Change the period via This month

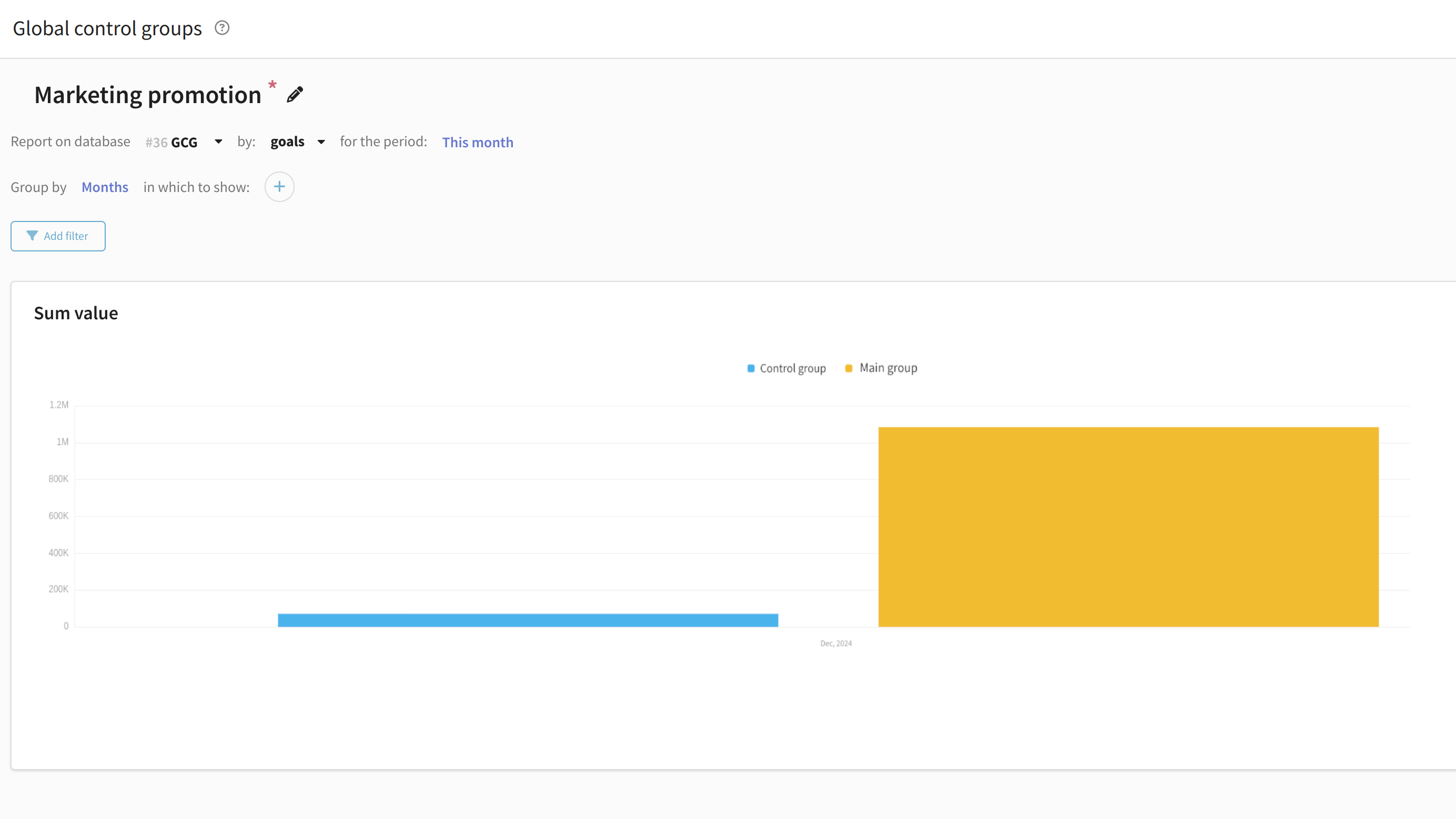[x=478, y=142]
